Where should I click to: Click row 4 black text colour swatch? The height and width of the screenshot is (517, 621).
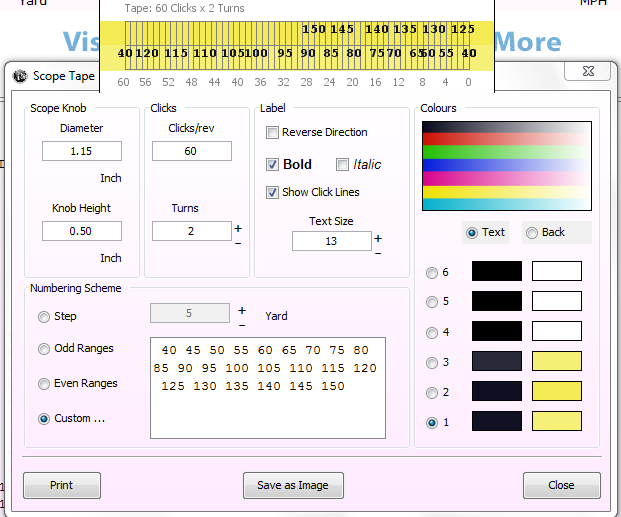pyautogui.click(x=497, y=331)
